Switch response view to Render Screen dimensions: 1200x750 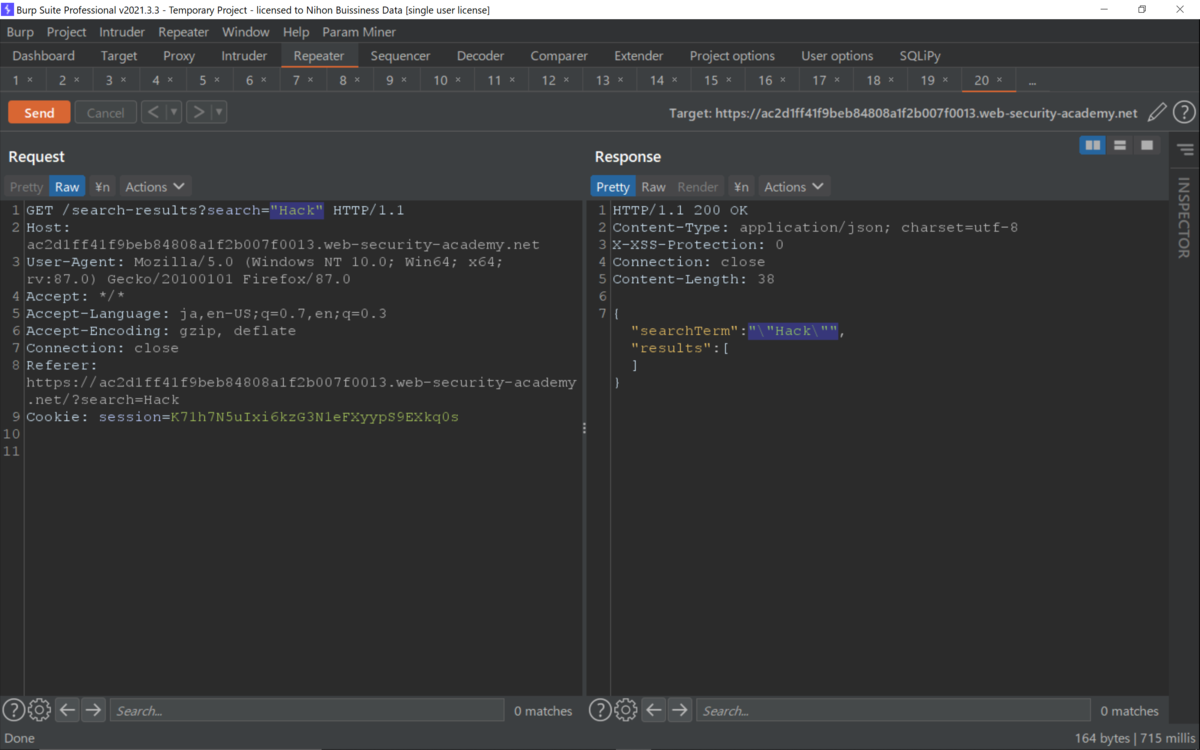point(698,187)
